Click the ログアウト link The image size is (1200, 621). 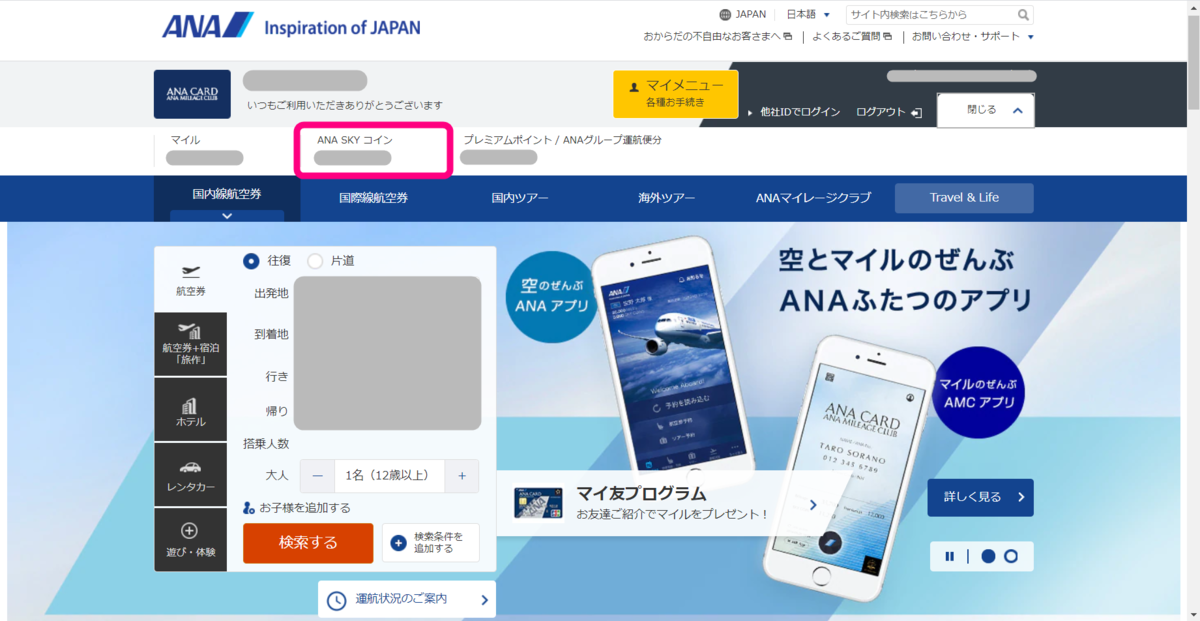point(880,113)
